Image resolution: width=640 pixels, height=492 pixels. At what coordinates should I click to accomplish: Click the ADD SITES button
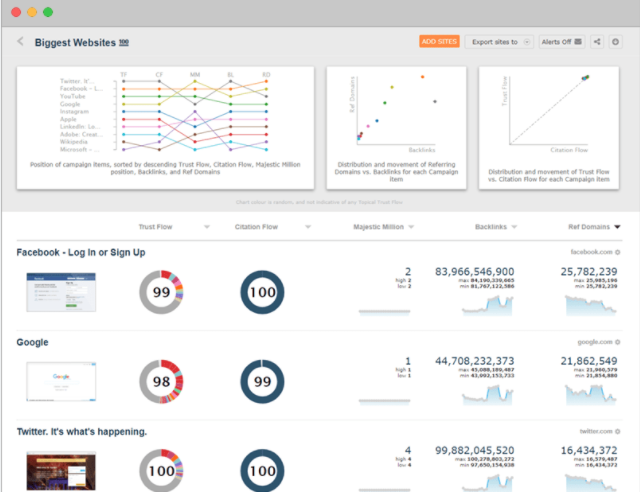(x=439, y=42)
